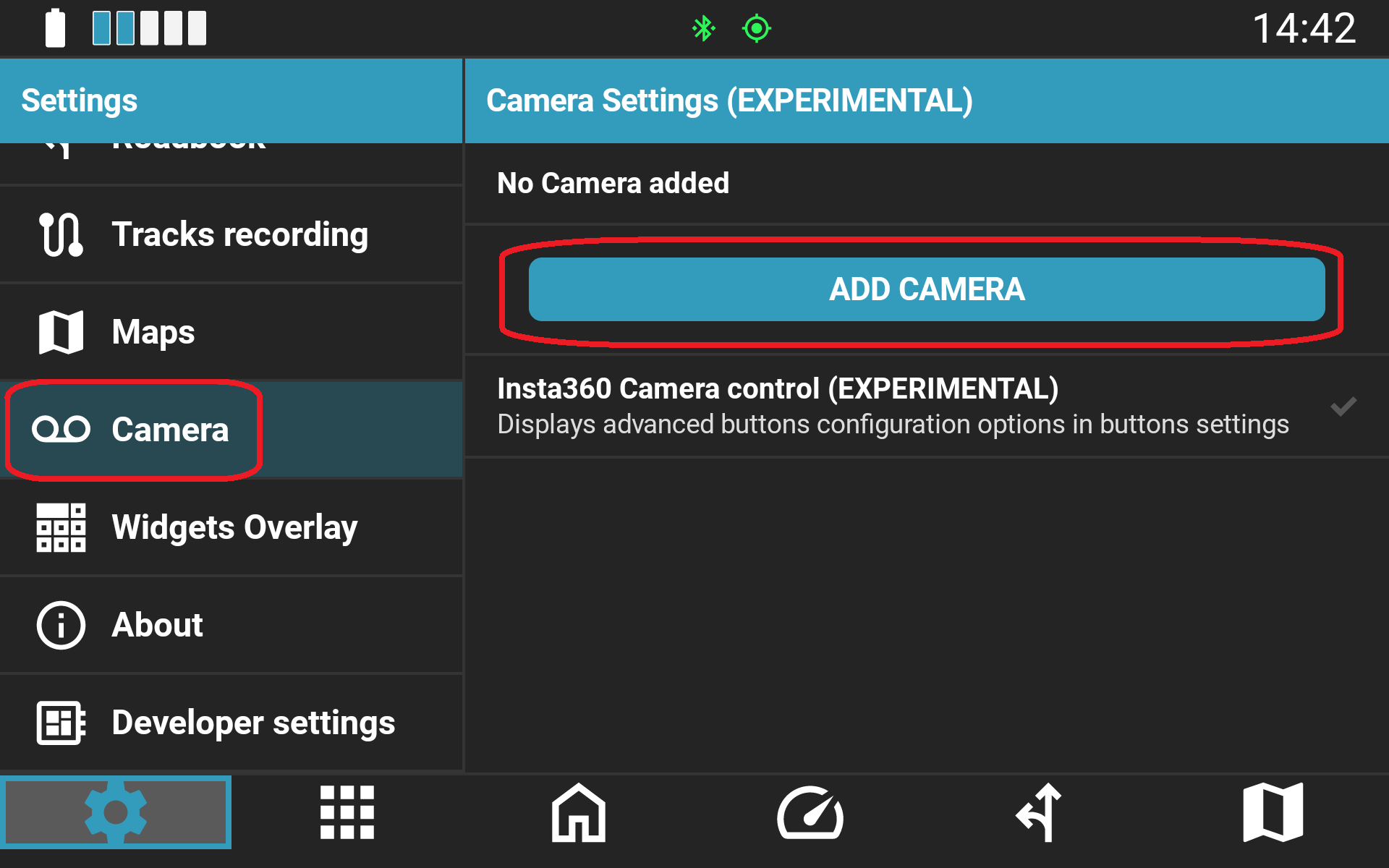Tap the ADD CAMERA button
Screen dimensions: 1389x868
[x=927, y=289]
